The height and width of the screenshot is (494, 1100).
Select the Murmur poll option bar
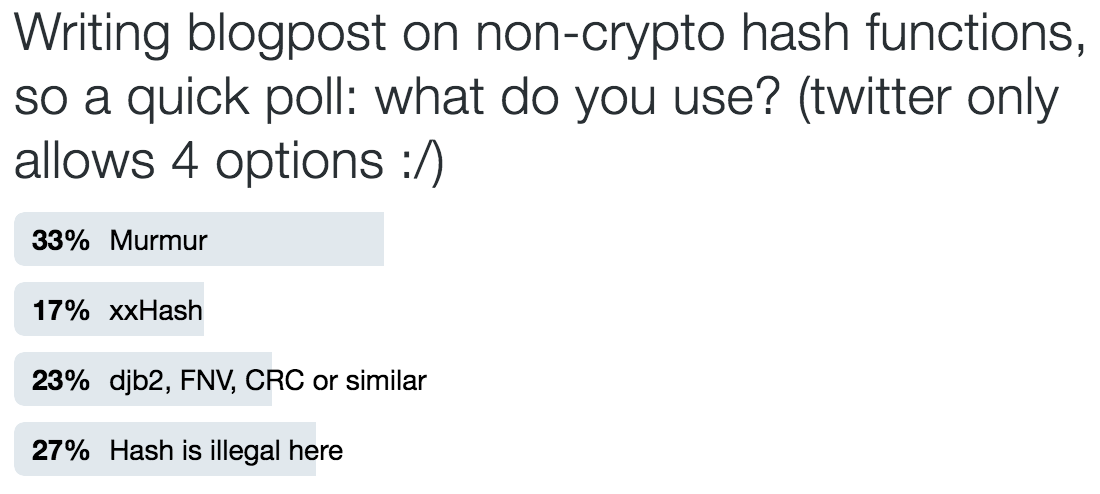[x=199, y=239]
